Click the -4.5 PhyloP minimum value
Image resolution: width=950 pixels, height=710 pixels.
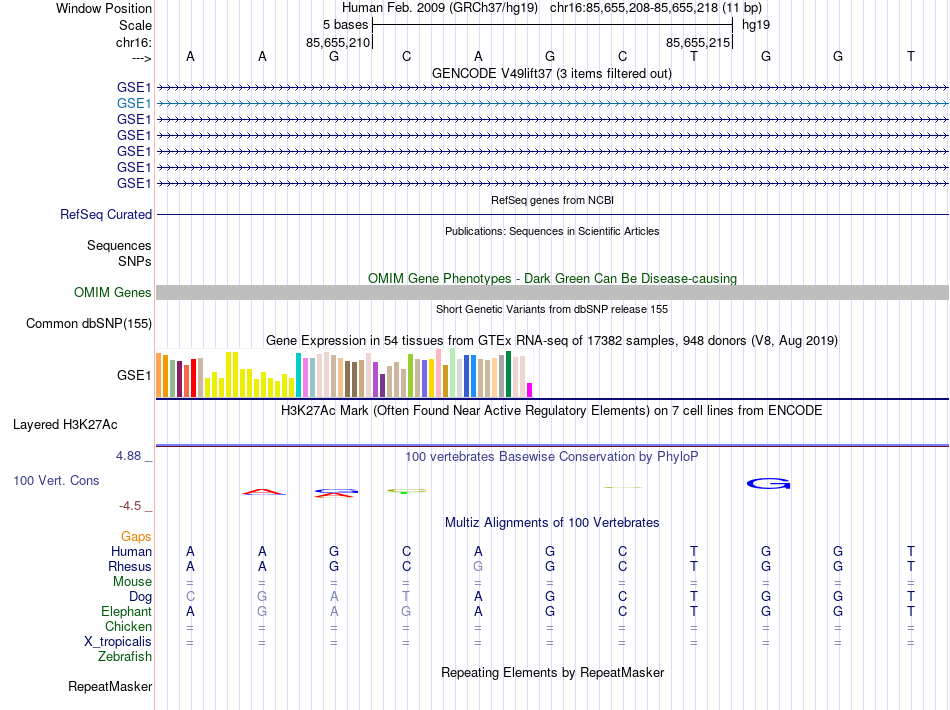[130, 506]
